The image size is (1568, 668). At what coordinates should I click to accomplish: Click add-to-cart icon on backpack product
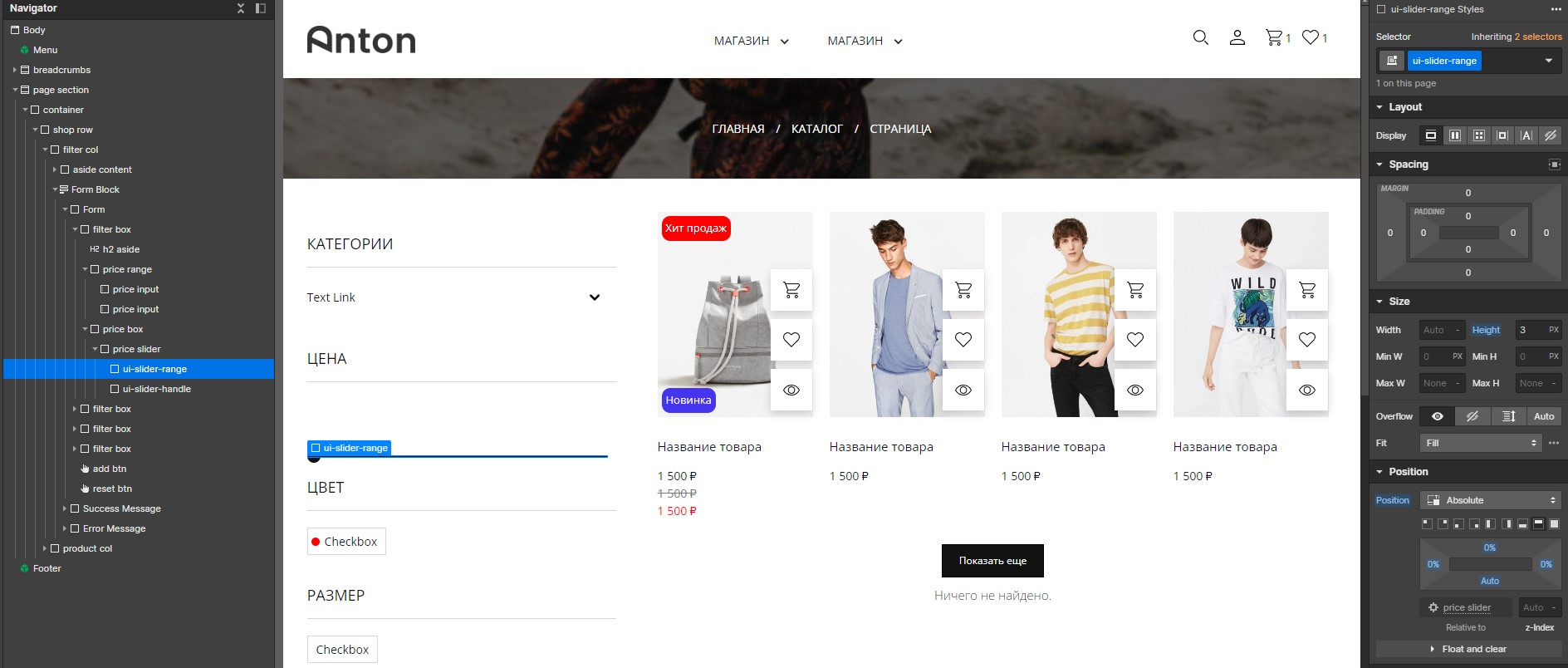click(x=791, y=290)
